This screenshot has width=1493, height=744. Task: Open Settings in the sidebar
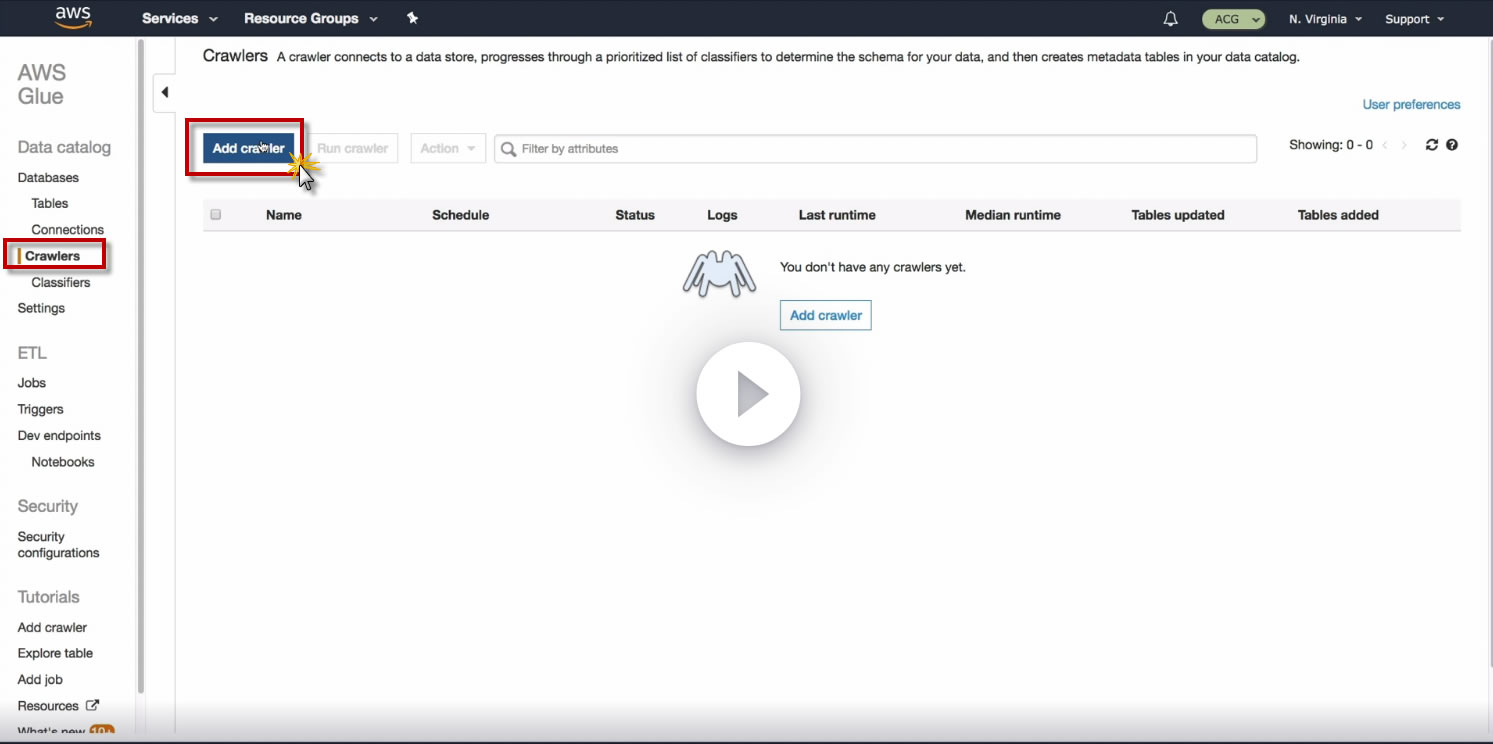[41, 309]
